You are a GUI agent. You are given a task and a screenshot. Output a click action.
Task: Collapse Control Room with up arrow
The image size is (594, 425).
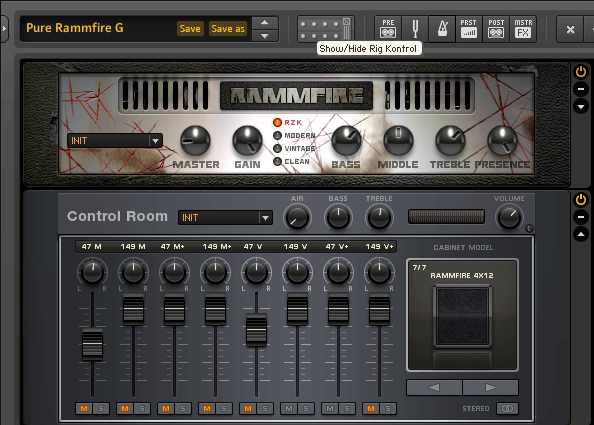[x=581, y=234]
